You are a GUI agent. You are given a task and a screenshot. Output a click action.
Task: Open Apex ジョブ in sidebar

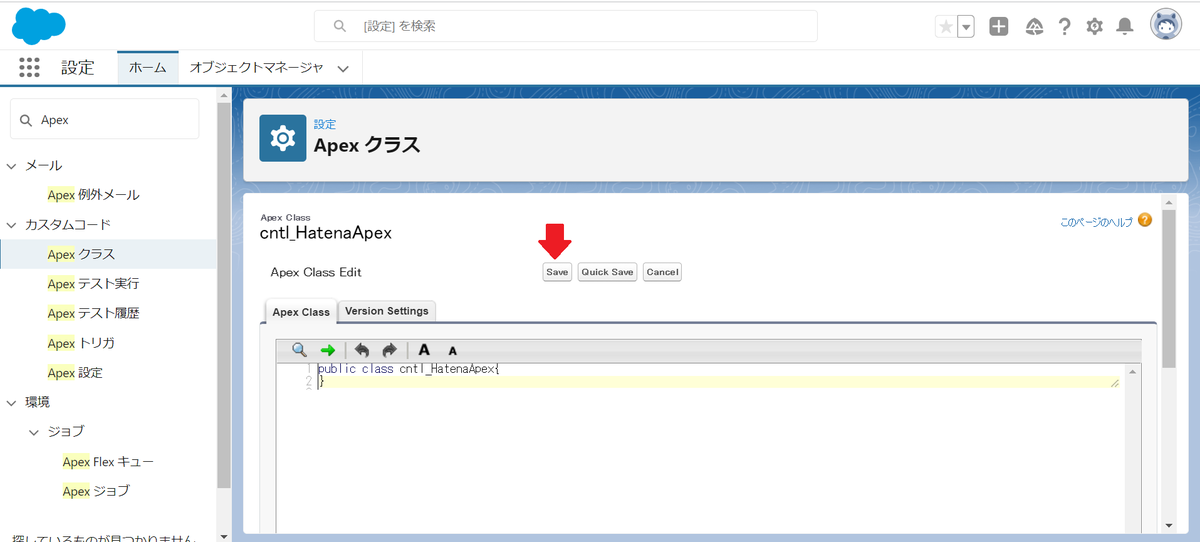(96, 491)
